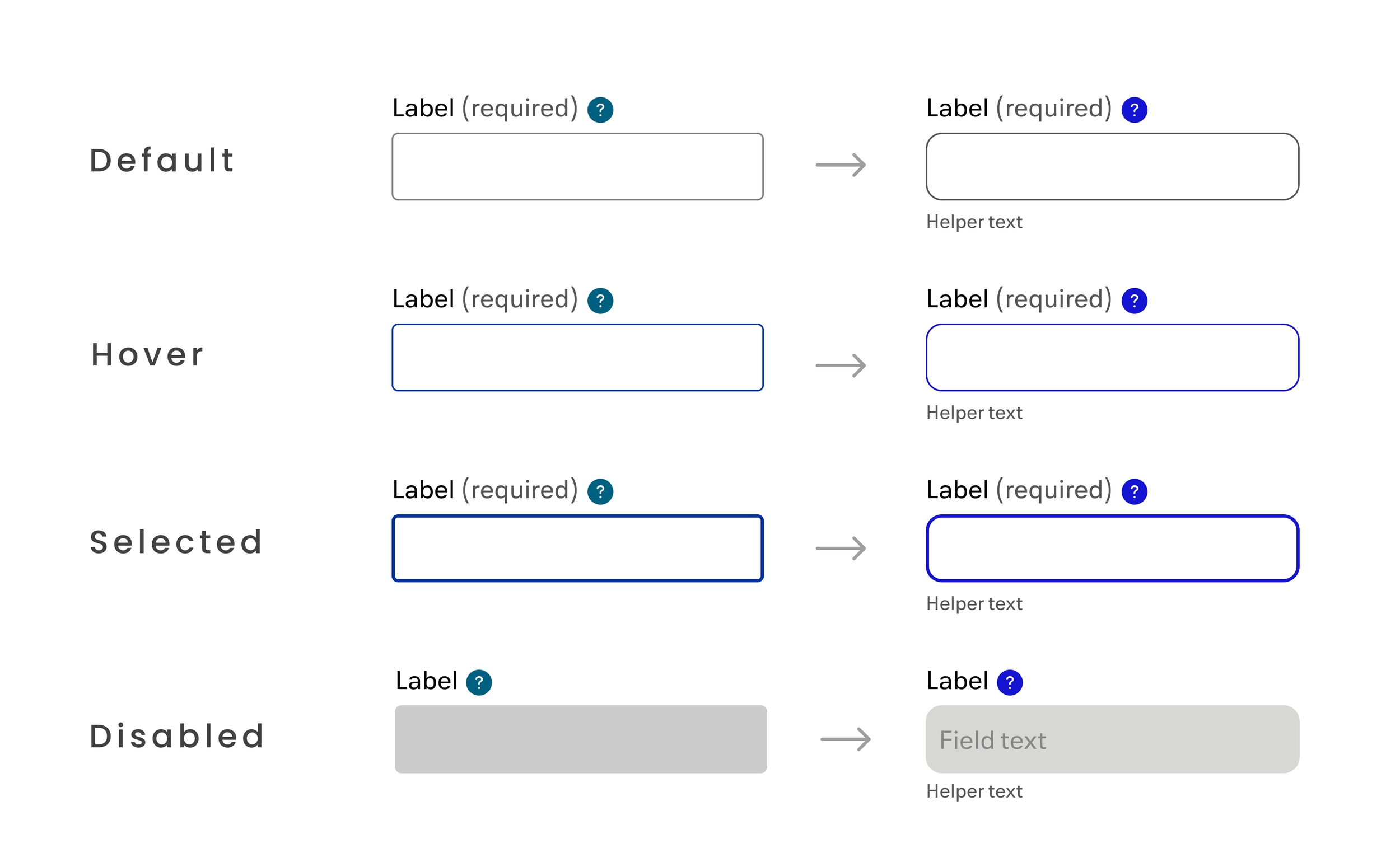1400x867 pixels.
Task: Click the teal help icon in Default row
Action: pos(600,110)
